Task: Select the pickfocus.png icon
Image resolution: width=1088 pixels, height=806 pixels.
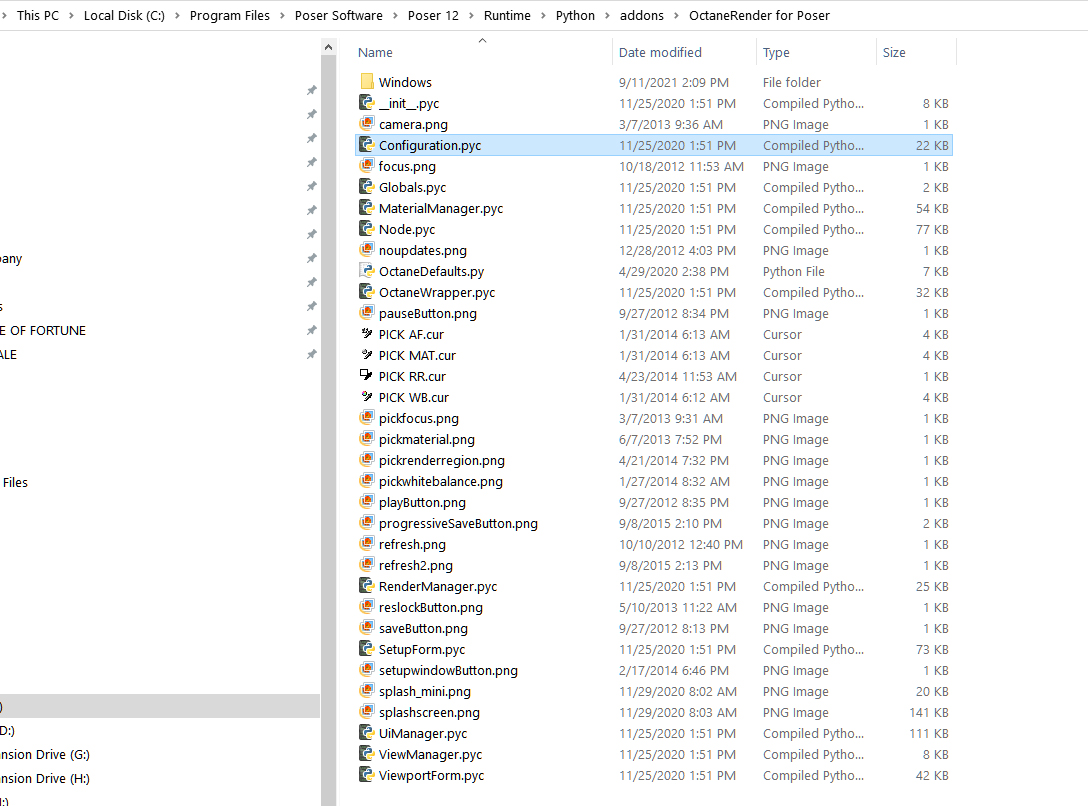Action: (367, 418)
